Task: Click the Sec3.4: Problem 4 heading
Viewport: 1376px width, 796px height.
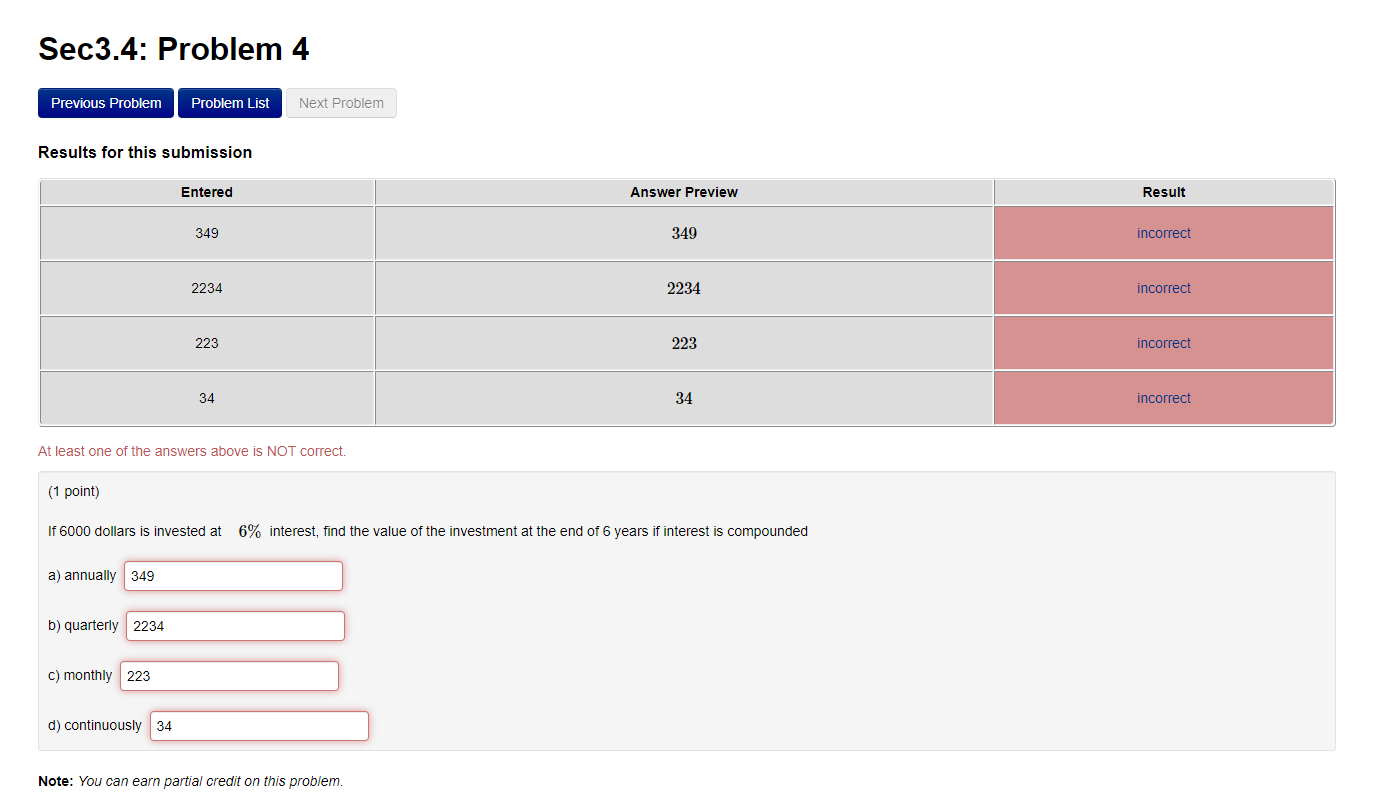Action: click(173, 48)
